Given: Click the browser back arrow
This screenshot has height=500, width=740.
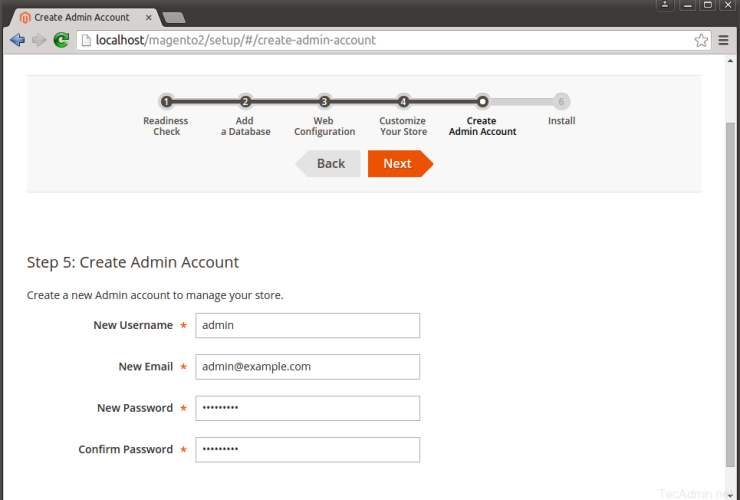Looking at the screenshot, I should click(17, 40).
